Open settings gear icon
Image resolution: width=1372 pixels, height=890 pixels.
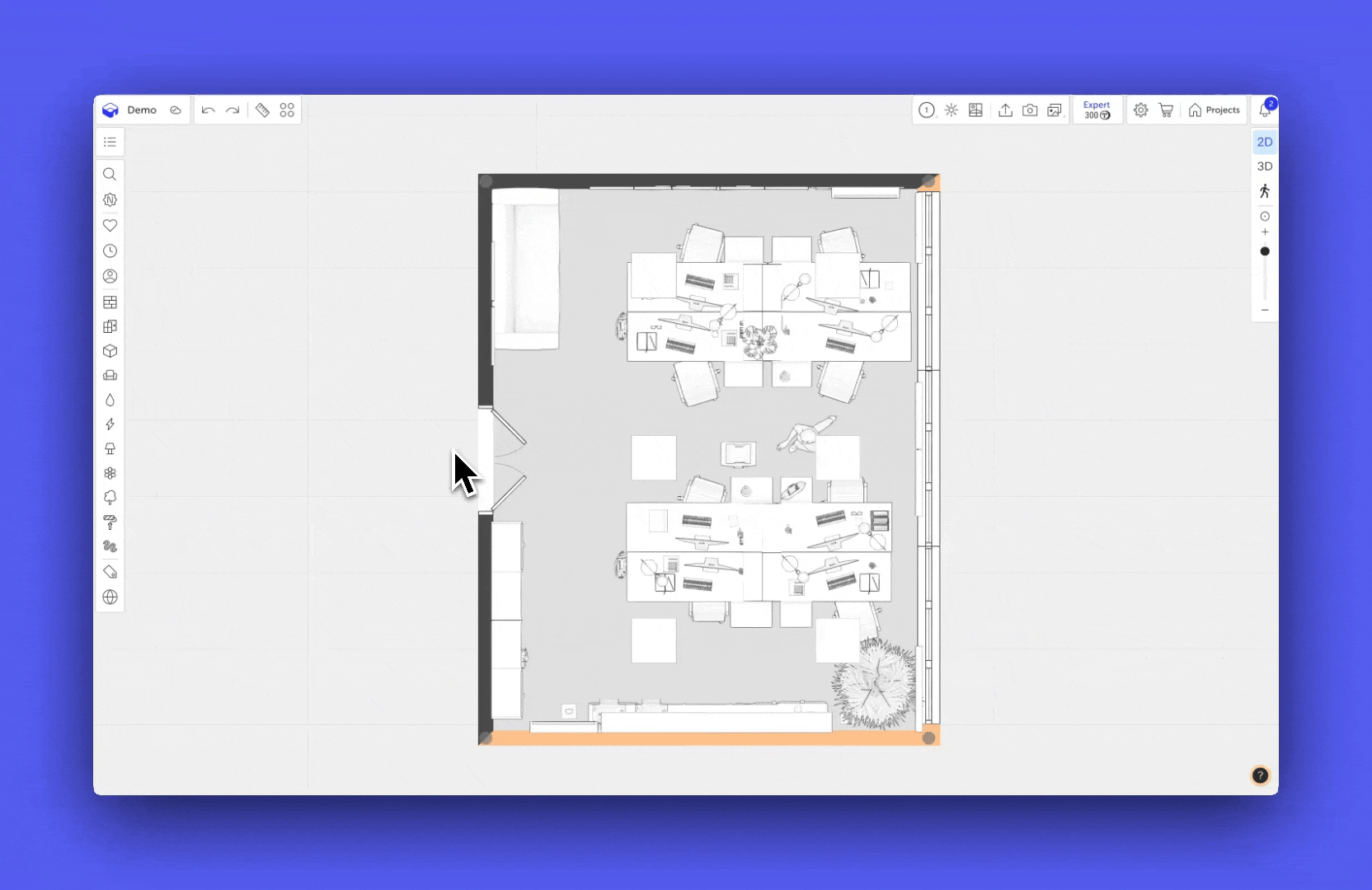(1140, 110)
